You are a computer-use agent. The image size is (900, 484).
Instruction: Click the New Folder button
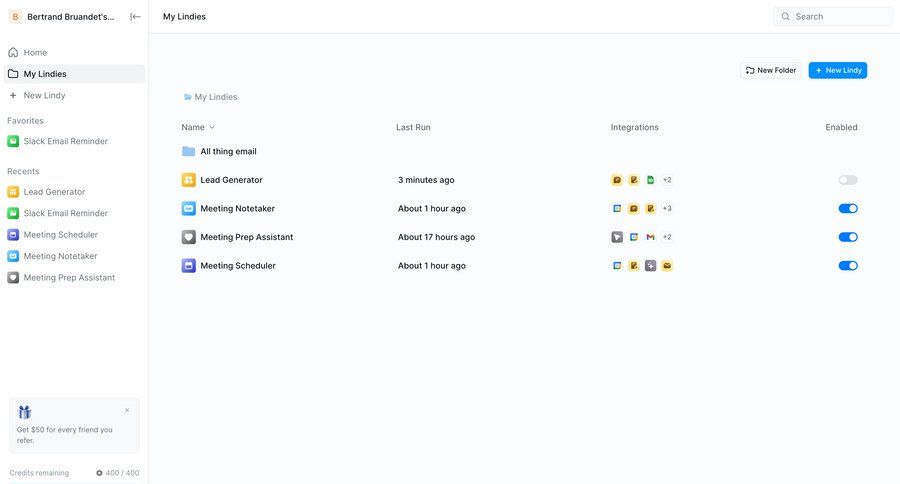(770, 70)
